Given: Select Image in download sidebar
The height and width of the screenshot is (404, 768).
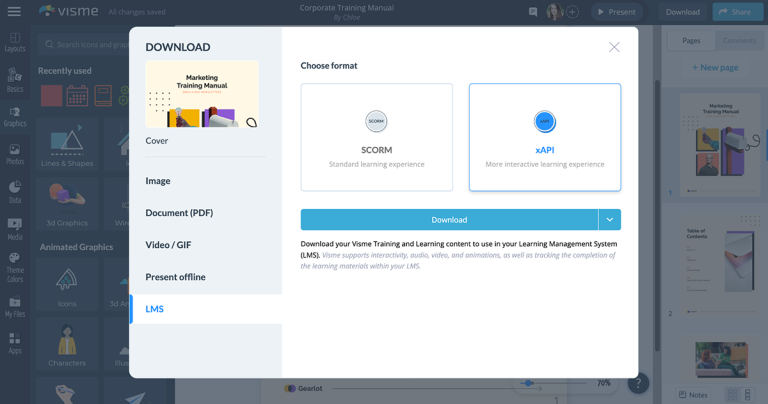Looking at the screenshot, I should pyautogui.click(x=158, y=181).
